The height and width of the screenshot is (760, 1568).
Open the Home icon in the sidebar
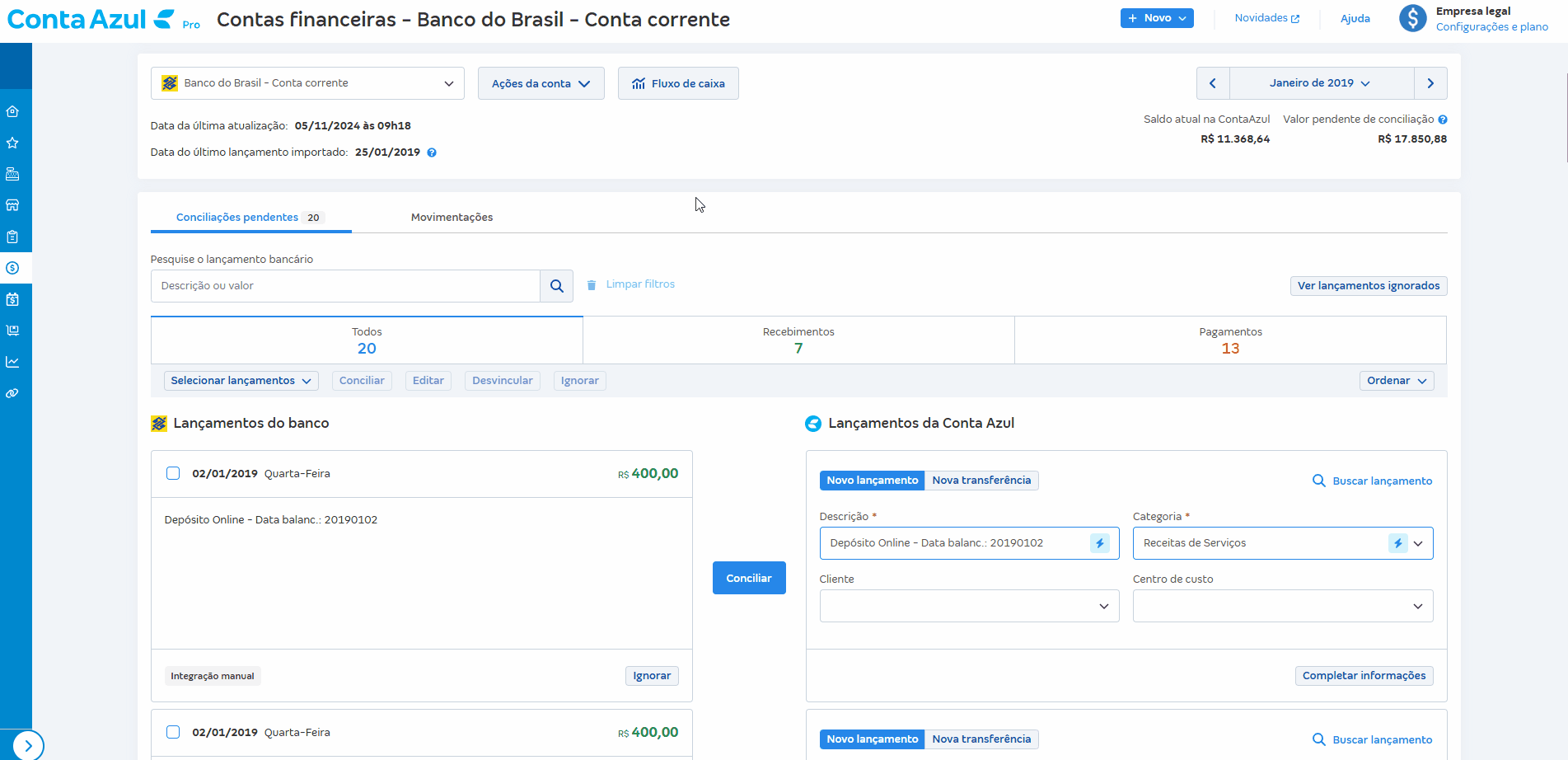(x=12, y=110)
